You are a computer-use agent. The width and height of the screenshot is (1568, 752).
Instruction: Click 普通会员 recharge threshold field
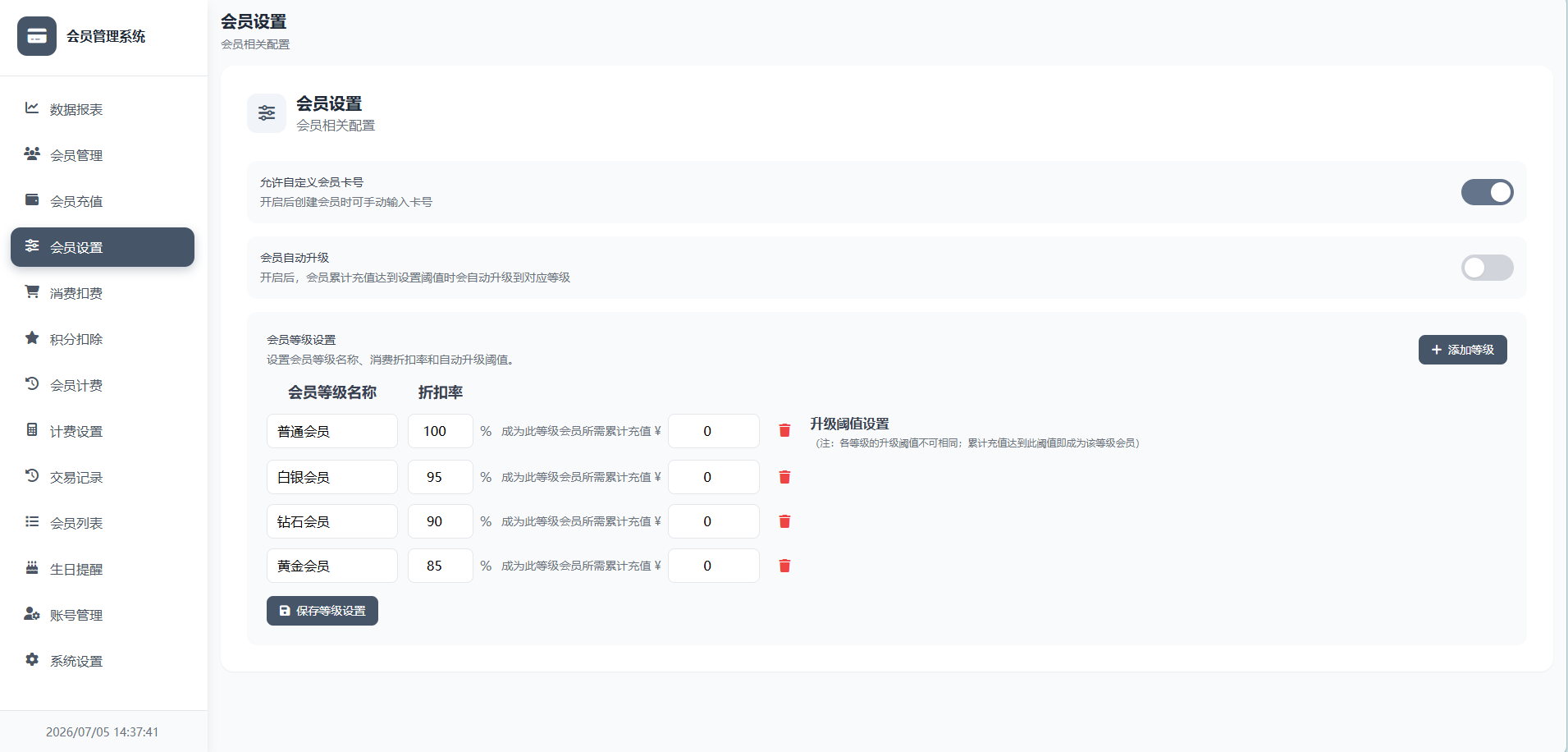pos(714,431)
